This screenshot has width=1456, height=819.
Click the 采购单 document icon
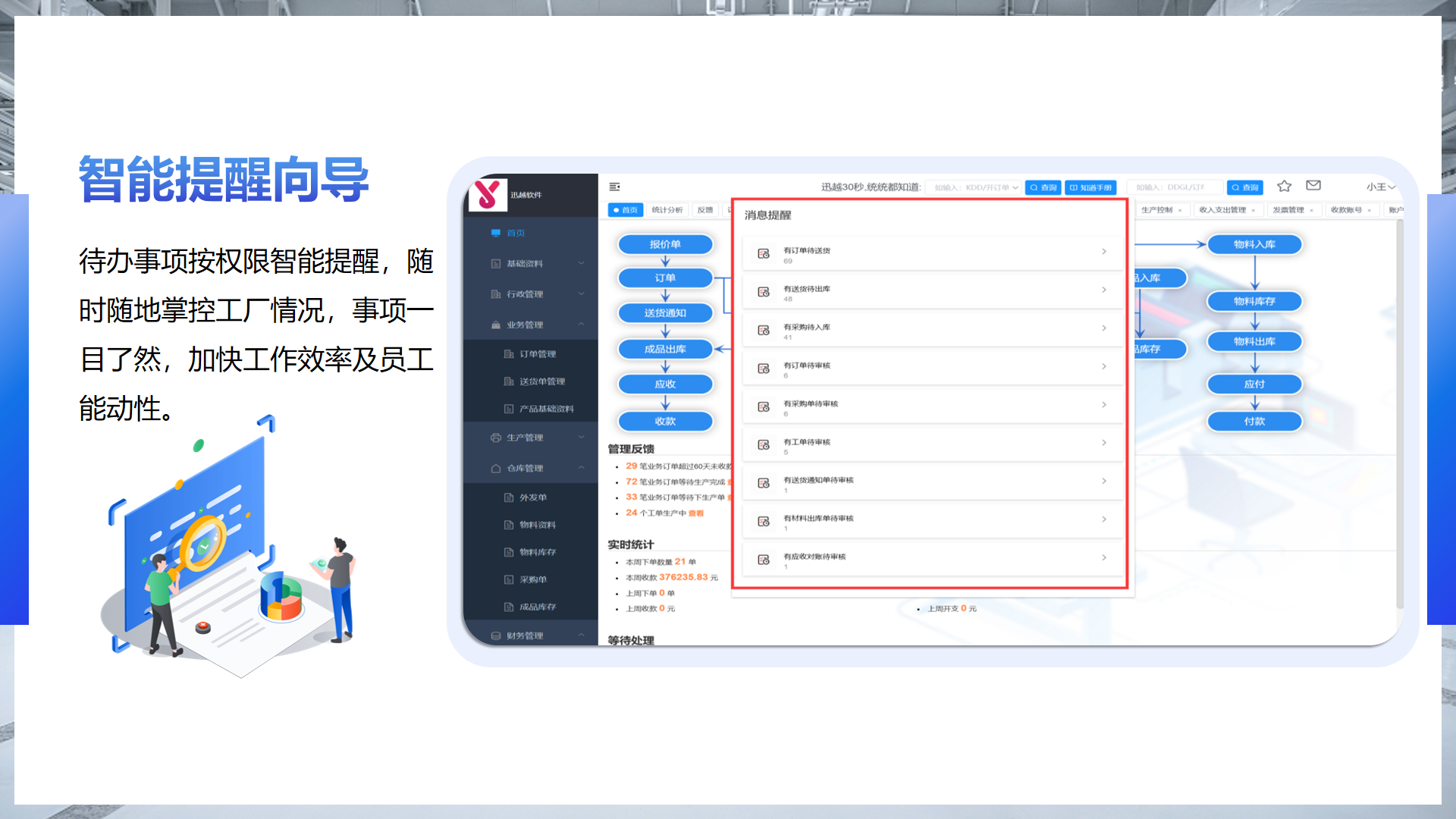(509, 579)
